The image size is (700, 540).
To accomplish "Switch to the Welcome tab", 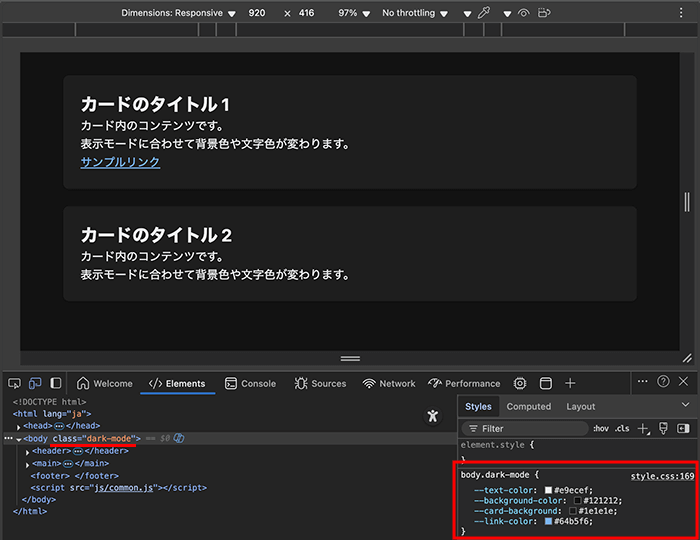I will 105,383.
